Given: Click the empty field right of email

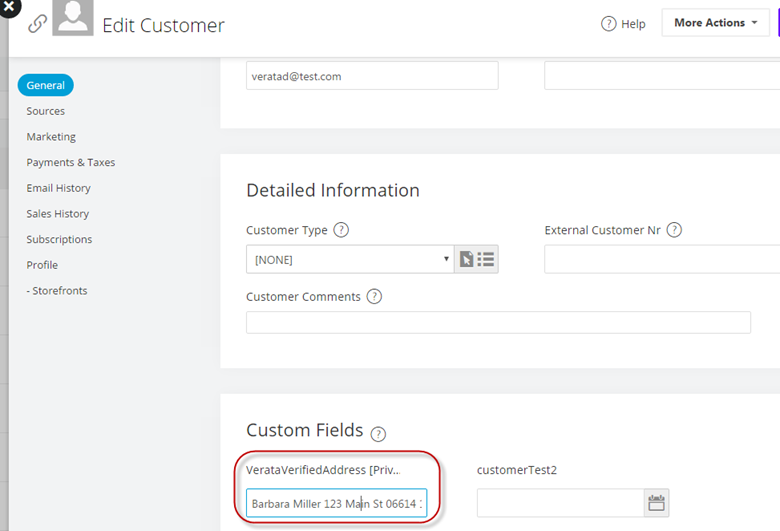Looking at the screenshot, I should [x=662, y=76].
